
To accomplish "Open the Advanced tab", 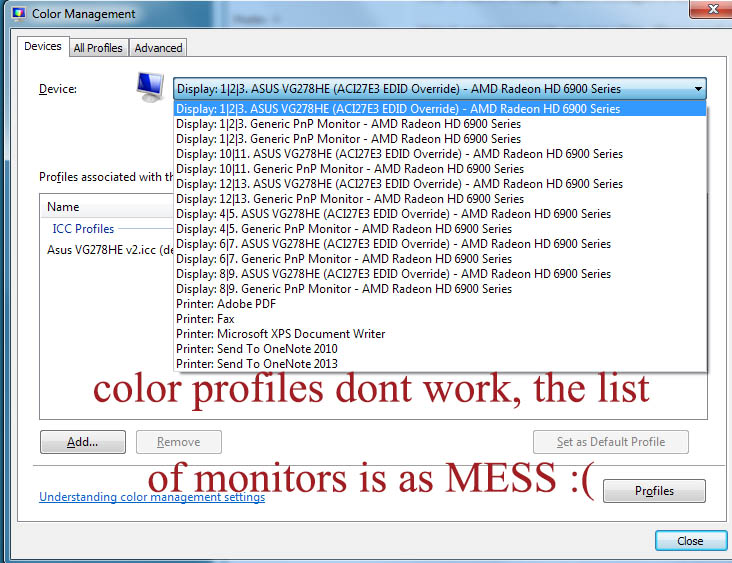I will 158,48.
